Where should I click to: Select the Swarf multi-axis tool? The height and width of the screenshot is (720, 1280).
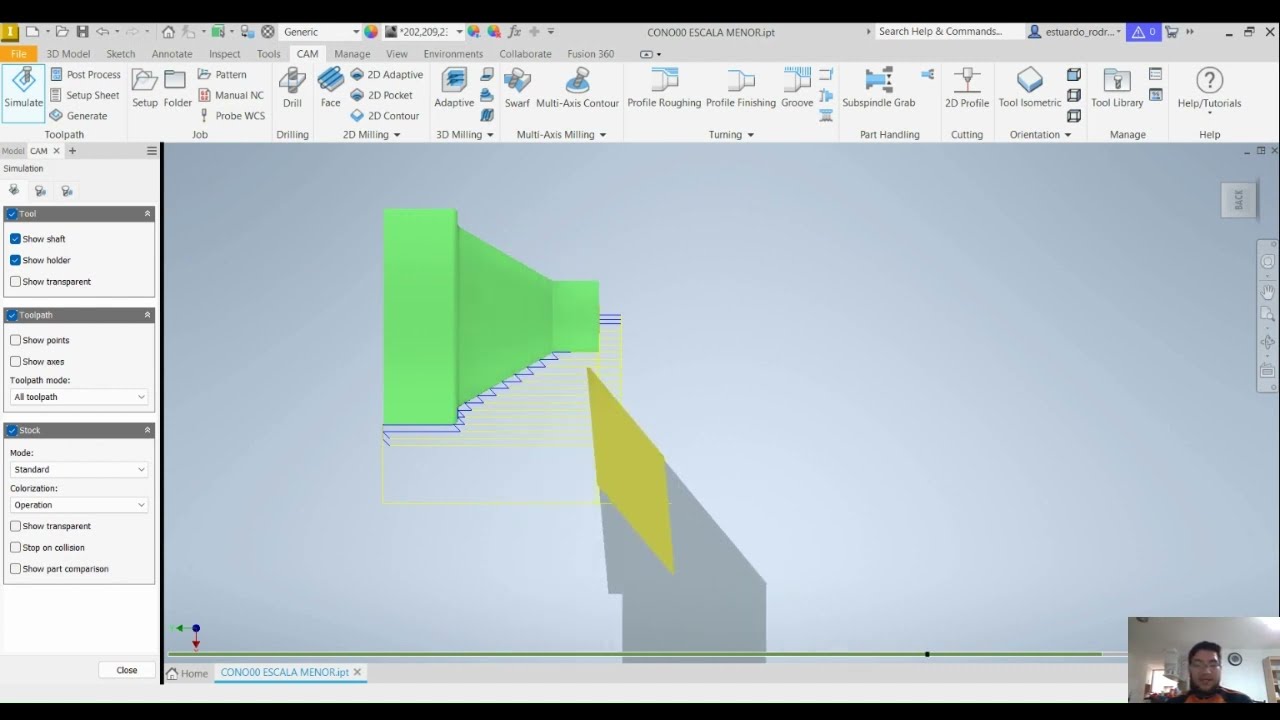[517, 90]
